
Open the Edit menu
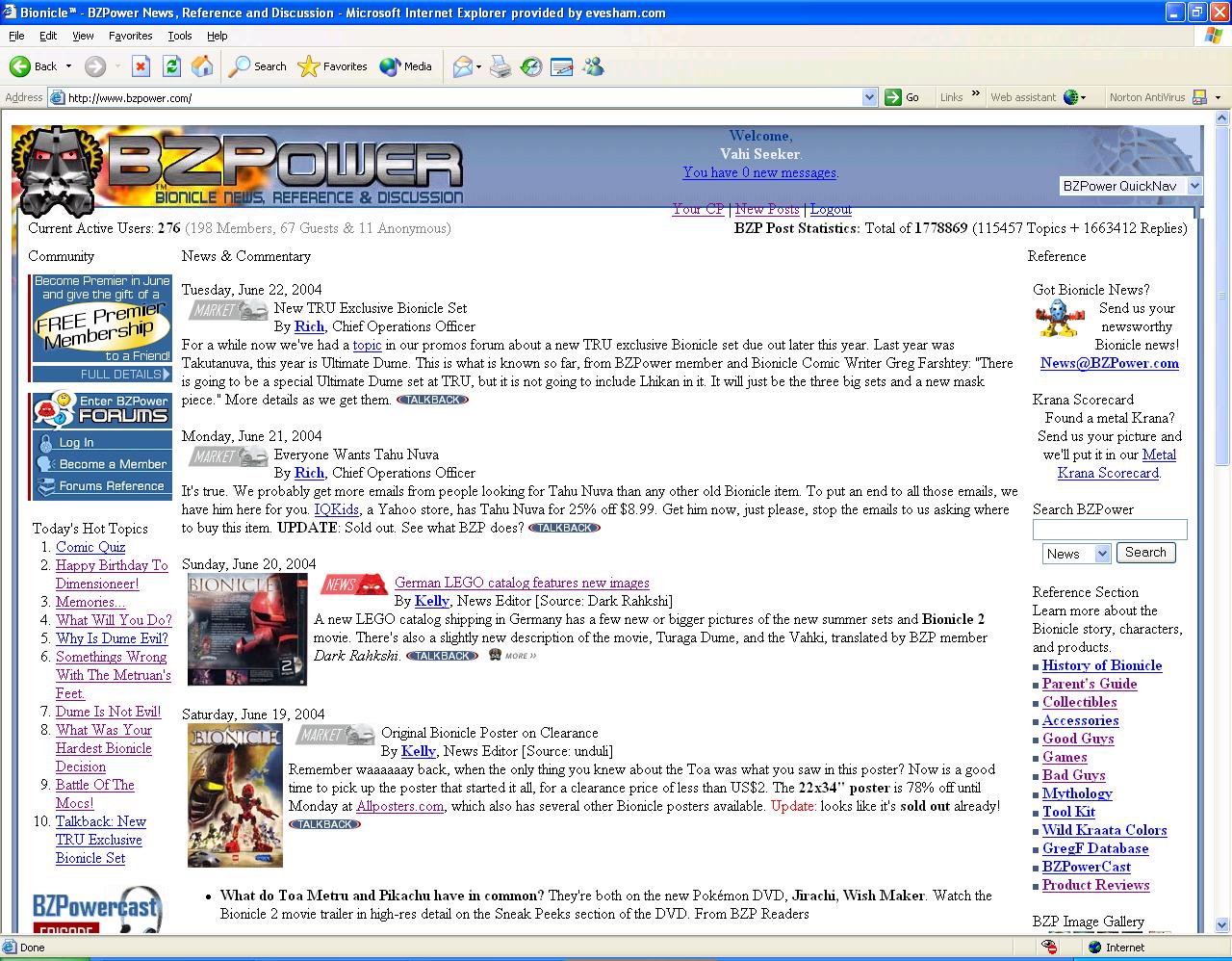click(48, 36)
